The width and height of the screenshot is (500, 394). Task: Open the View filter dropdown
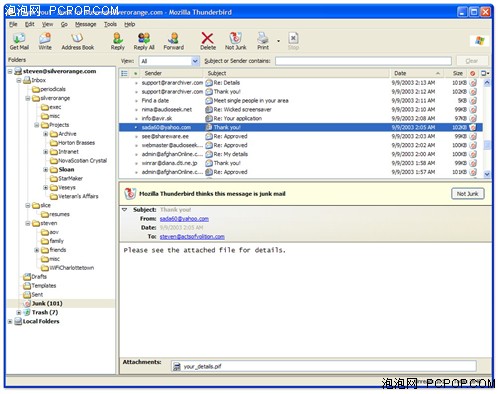(195, 61)
